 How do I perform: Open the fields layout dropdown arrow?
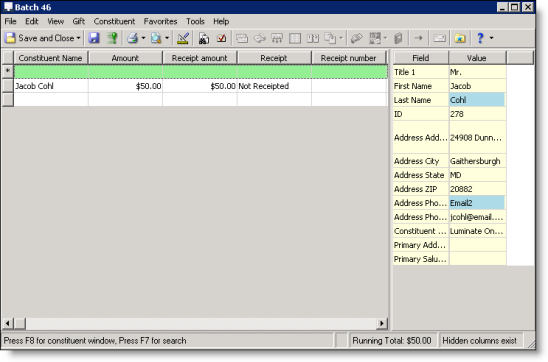(385, 38)
